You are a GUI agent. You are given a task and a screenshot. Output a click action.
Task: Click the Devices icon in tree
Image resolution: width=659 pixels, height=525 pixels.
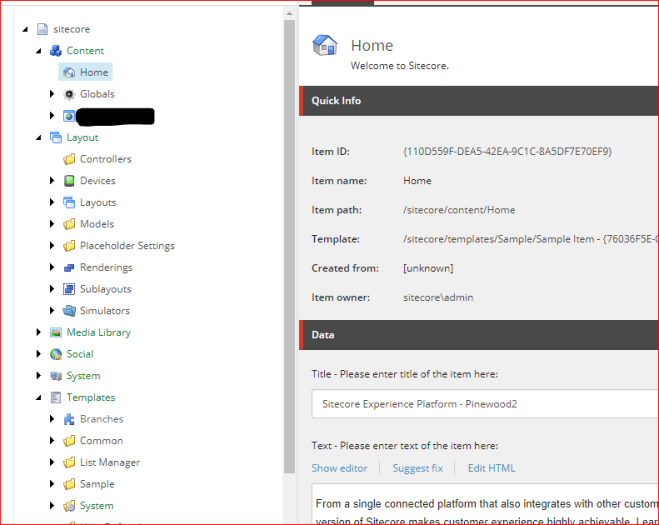(69, 181)
